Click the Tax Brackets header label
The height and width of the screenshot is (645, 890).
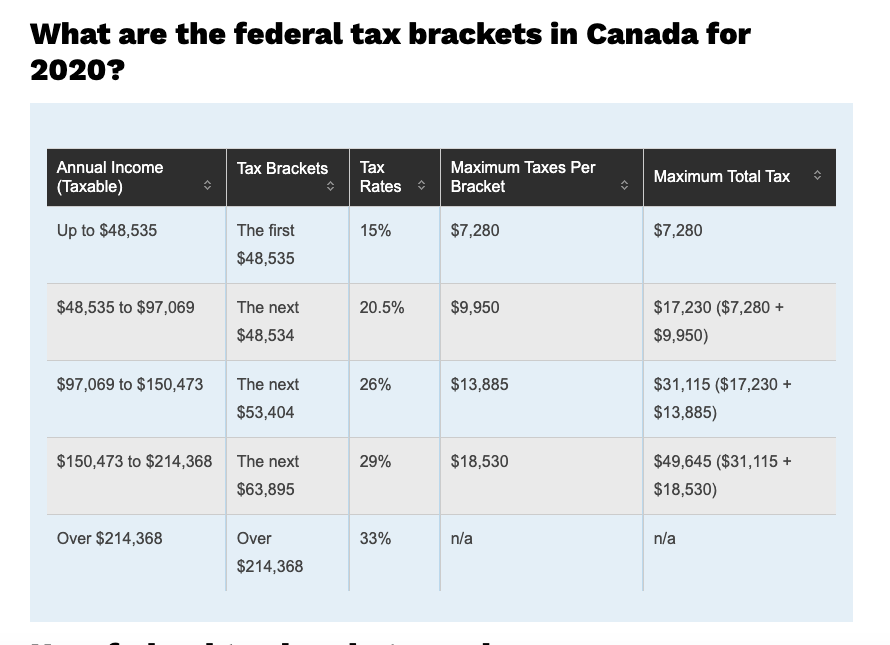click(282, 169)
